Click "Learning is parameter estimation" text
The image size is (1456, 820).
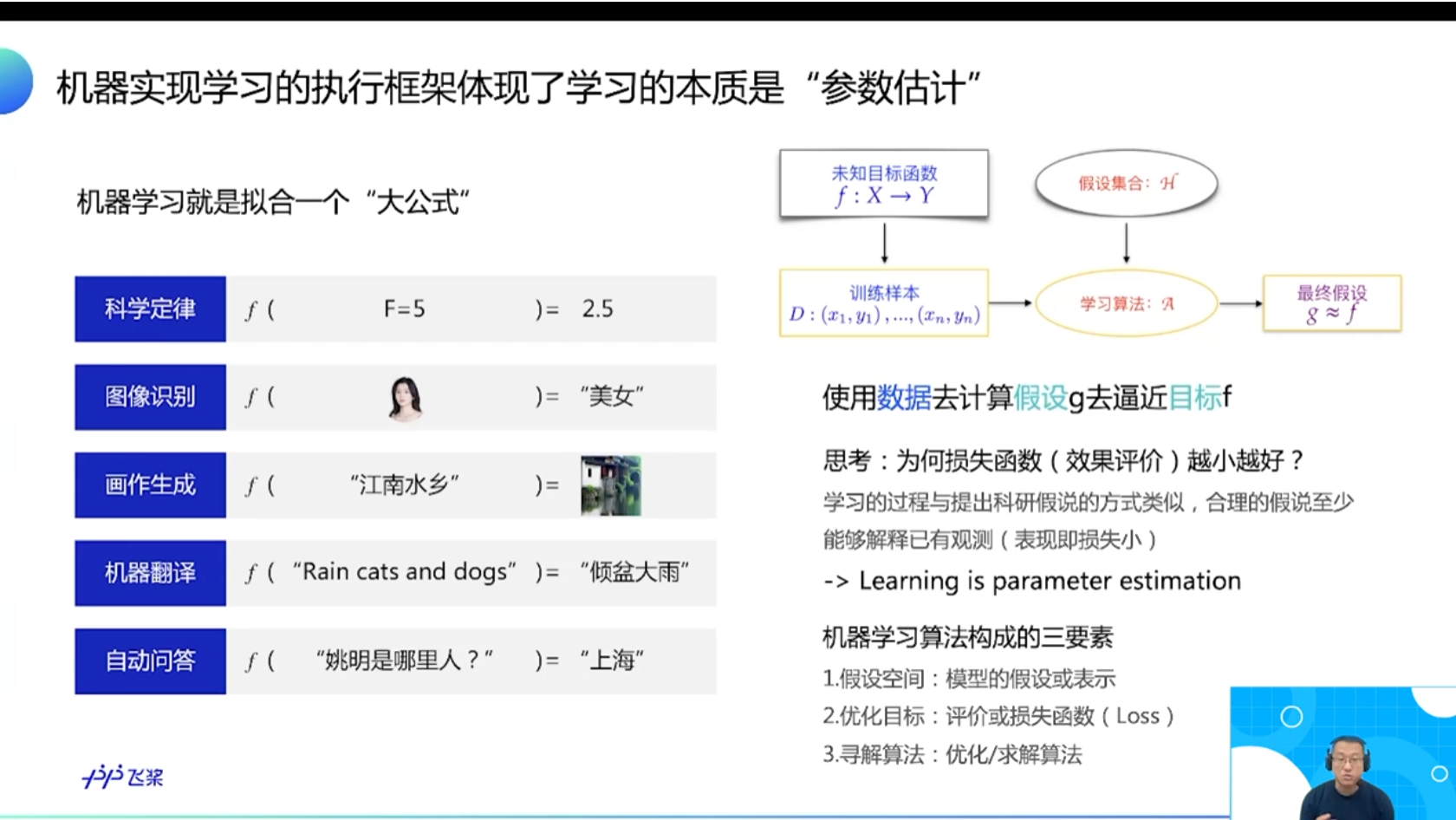click(1050, 581)
